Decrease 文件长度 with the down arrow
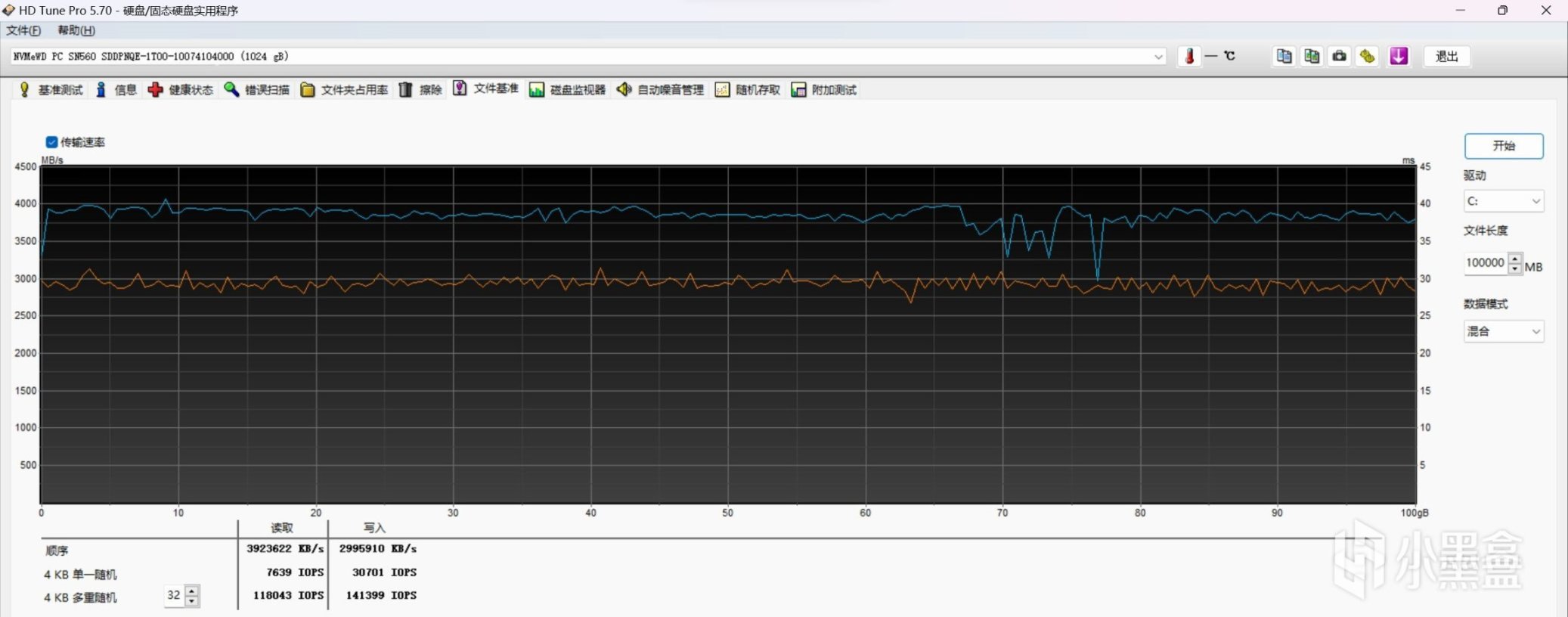The width and height of the screenshot is (1568, 617). pos(1514,268)
